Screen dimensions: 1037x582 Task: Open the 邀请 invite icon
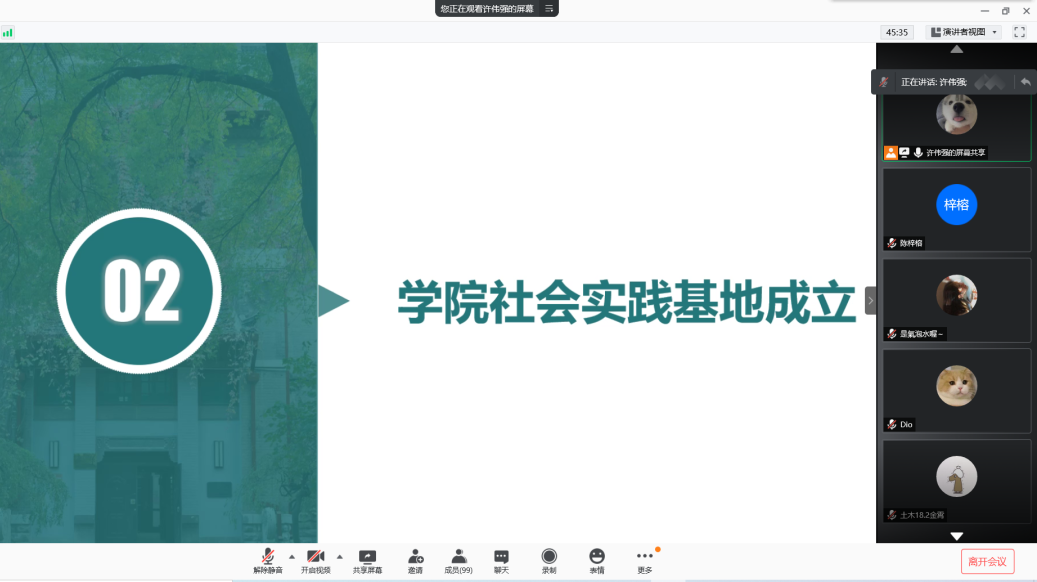415,560
